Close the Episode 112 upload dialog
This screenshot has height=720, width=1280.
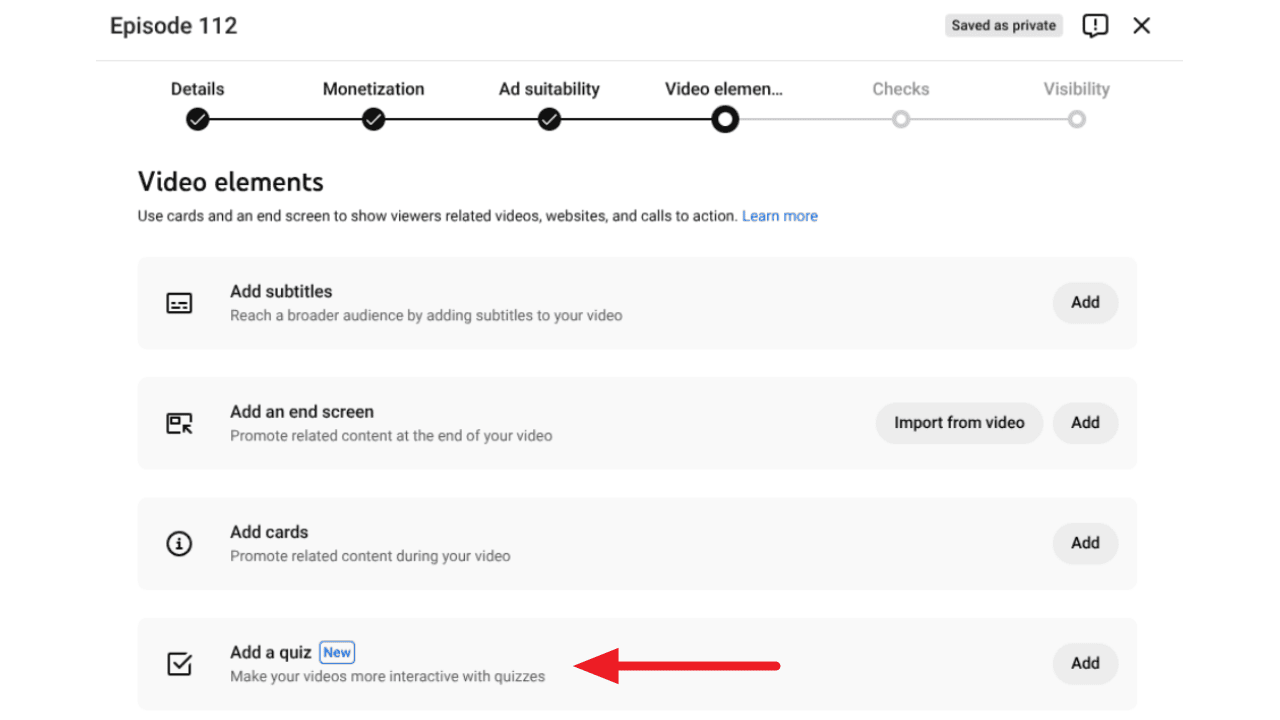pyautogui.click(x=1142, y=26)
